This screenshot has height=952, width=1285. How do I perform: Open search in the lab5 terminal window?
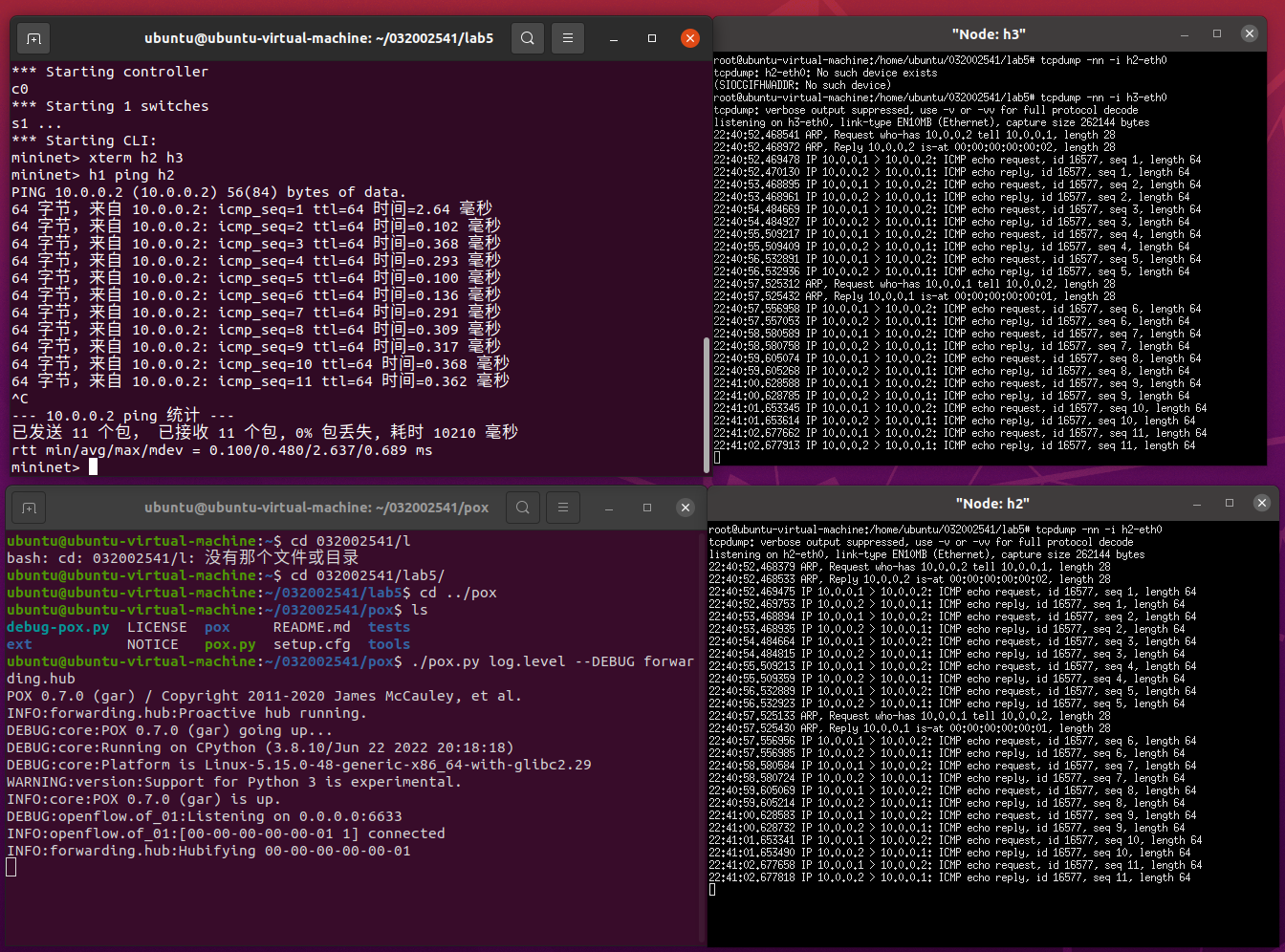(528, 38)
